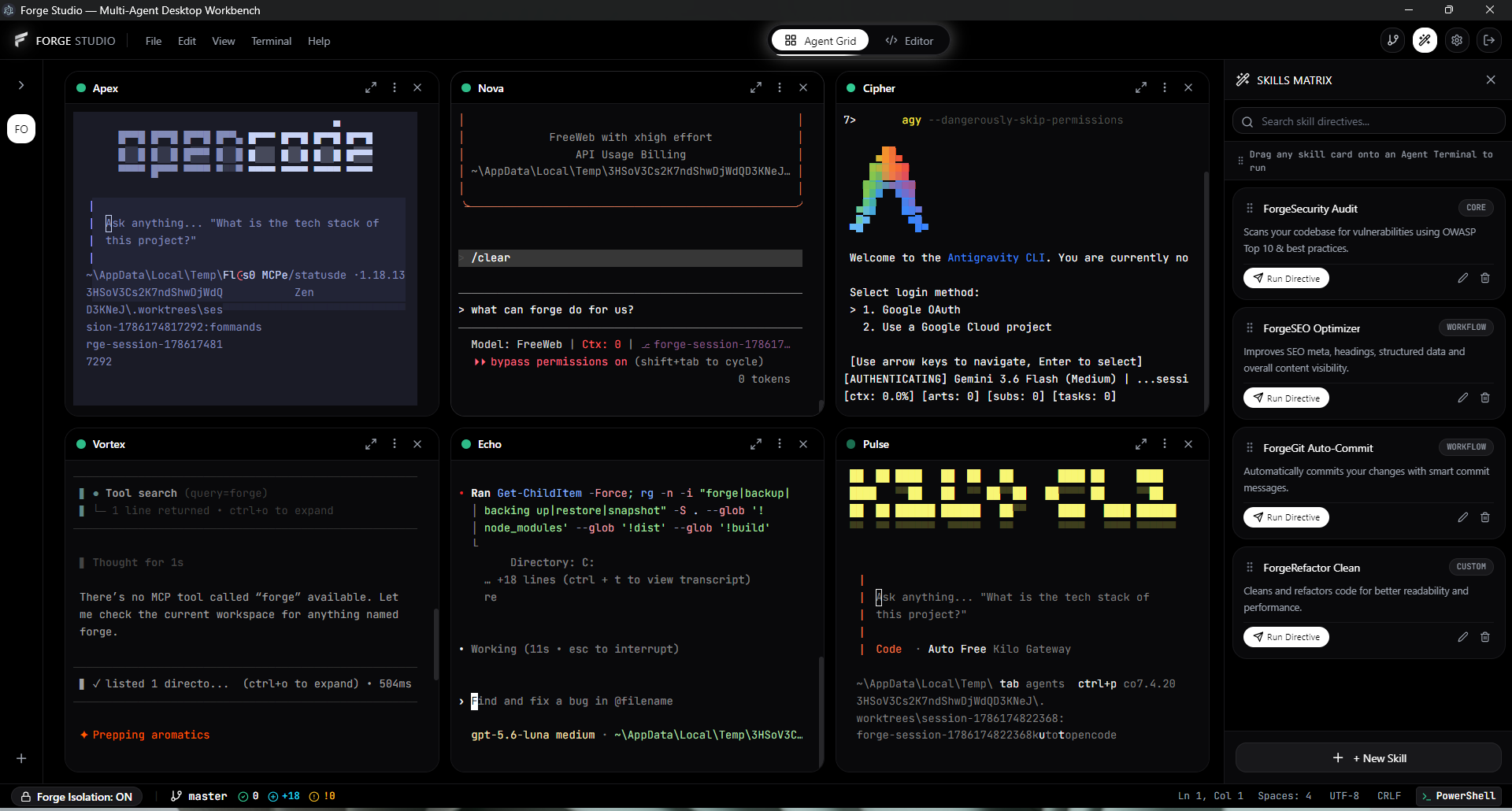Open the PowerShell shell selector
The height and width of the screenshot is (811, 1512).
[1458, 797]
